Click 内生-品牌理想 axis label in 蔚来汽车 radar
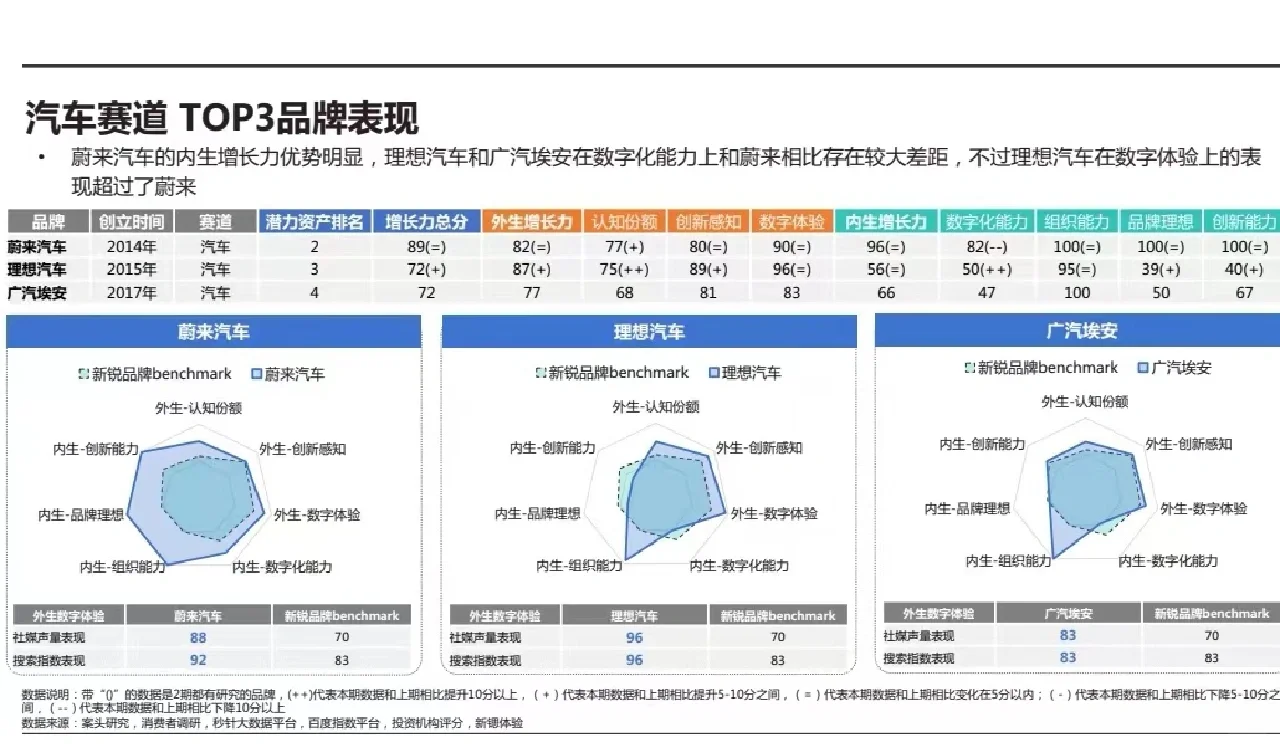 click(x=81, y=515)
